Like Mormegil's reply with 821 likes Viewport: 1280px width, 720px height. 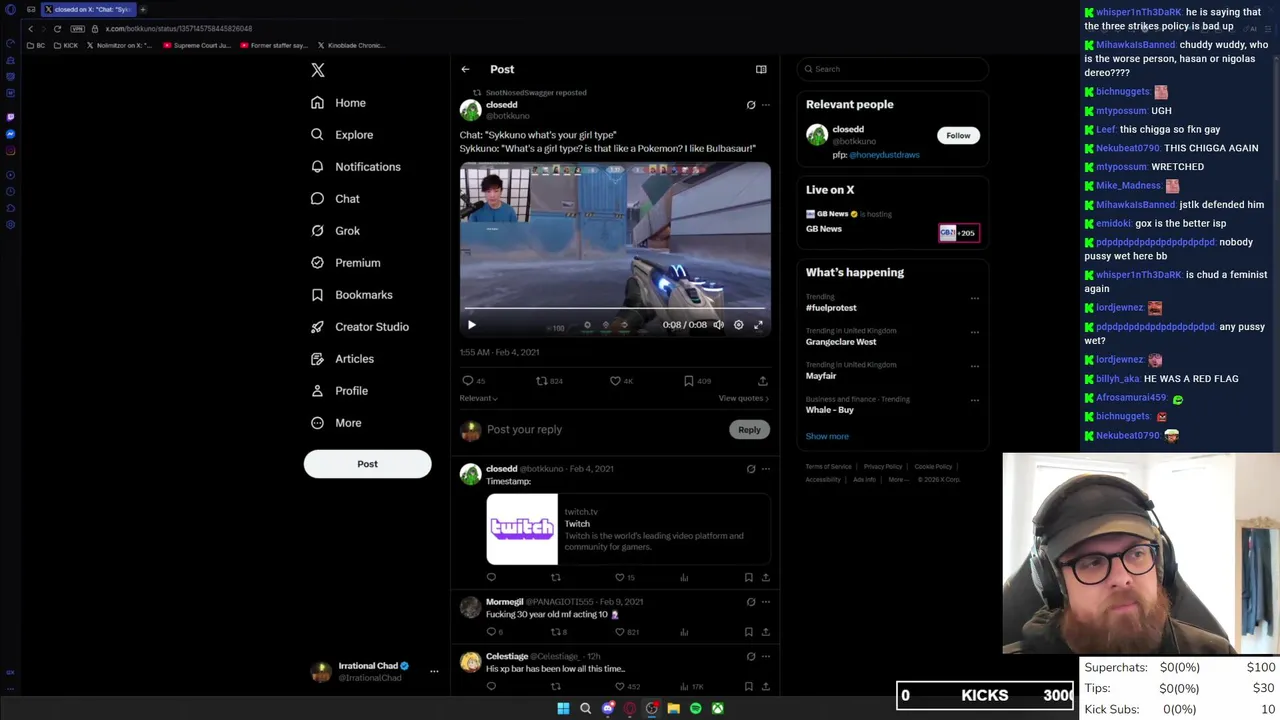pyautogui.click(x=619, y=632)
